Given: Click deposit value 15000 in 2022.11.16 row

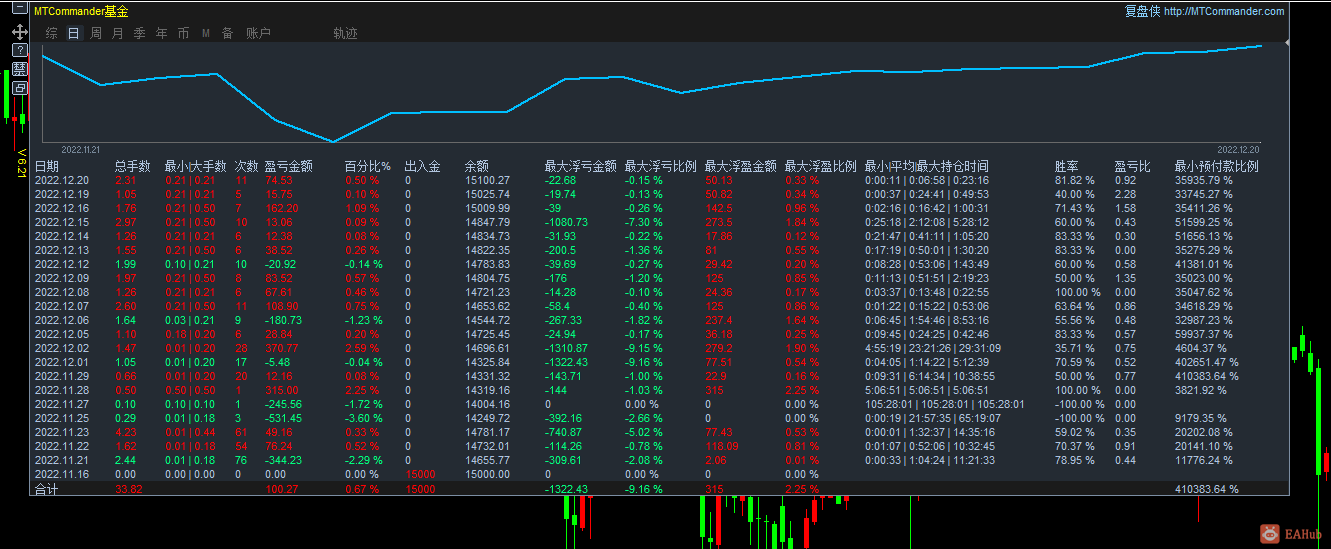Looking at the screenshot, I should (420, 474).
